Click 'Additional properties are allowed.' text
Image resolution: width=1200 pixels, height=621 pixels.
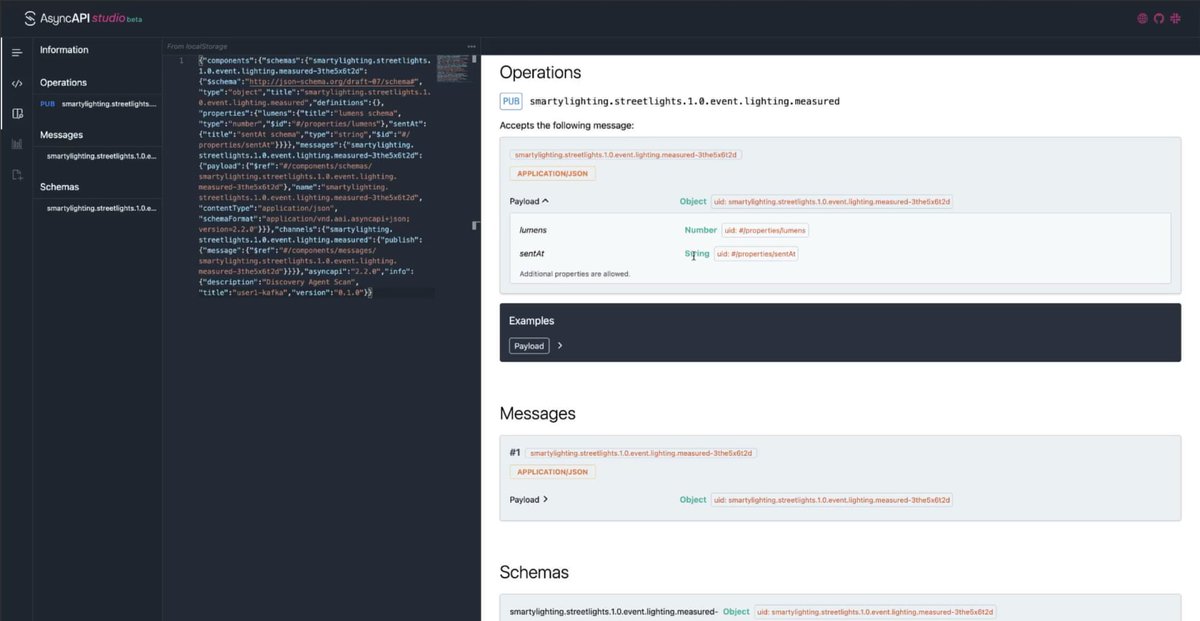point(575,273)
